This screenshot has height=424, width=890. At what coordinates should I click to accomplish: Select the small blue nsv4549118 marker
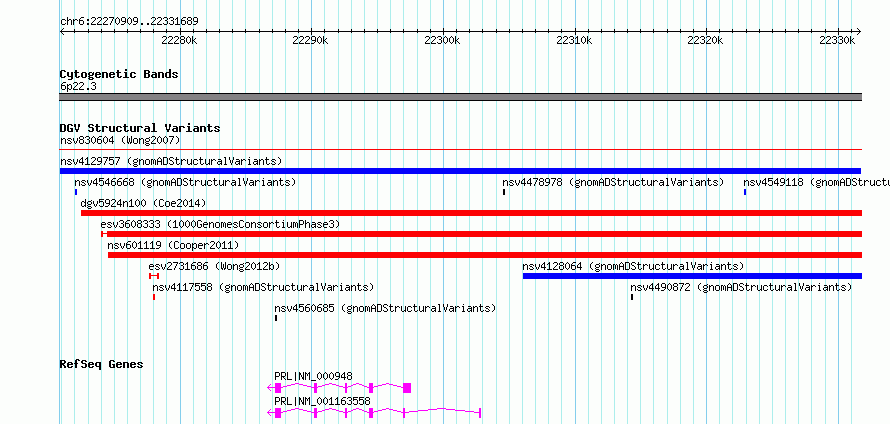(x=745, y=192)
